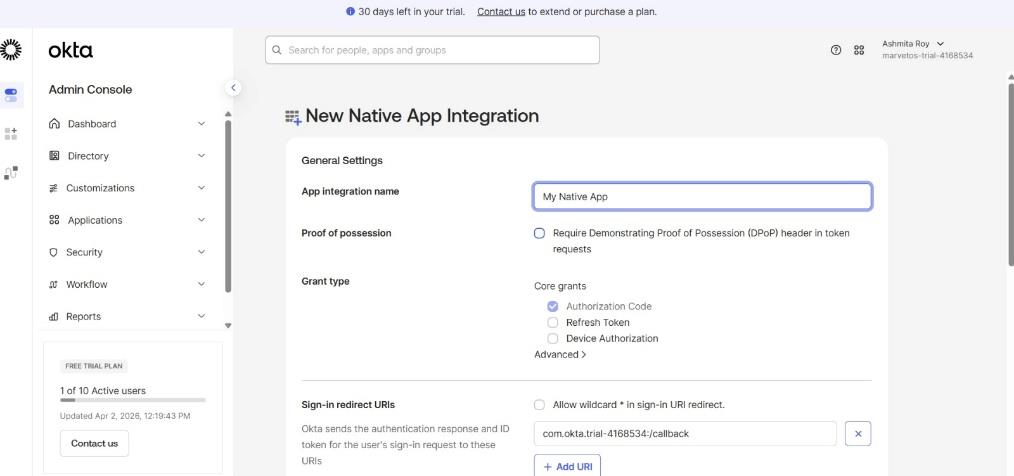
Task: Click the Add URI button
Action: tap(567, 466)
